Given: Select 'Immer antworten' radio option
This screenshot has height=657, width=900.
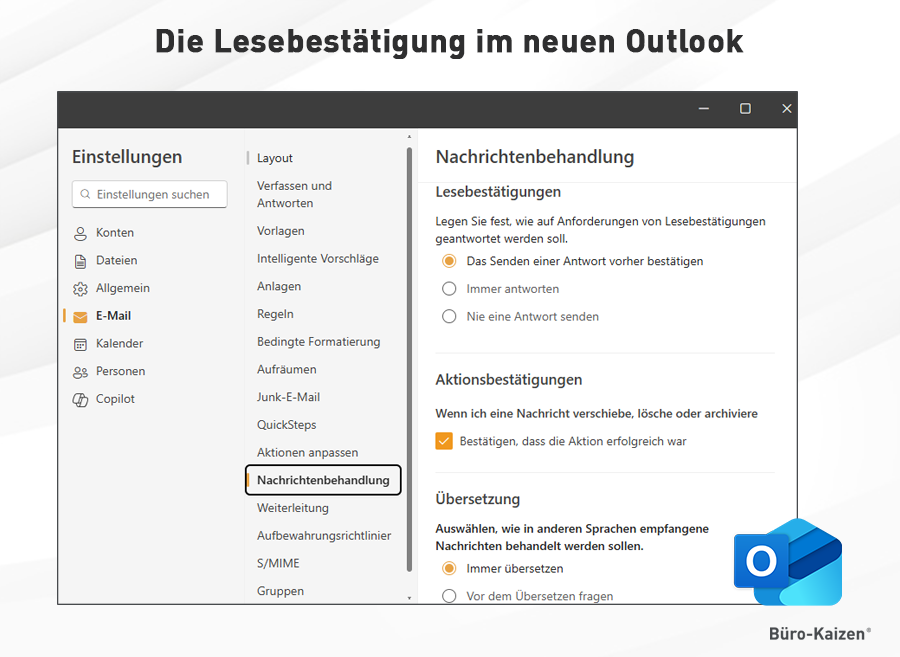Looking at the screenshot, I should (x=449, y=289).
